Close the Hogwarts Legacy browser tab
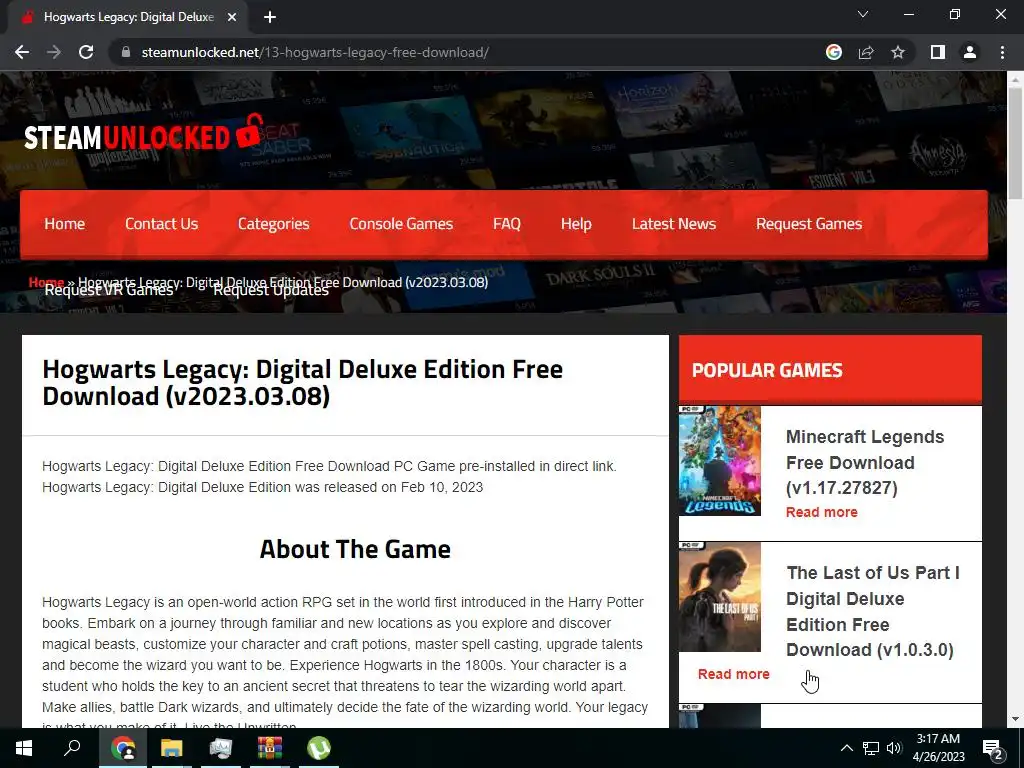The width and height of the screenshot is (1024, 768). coord(232,18)
